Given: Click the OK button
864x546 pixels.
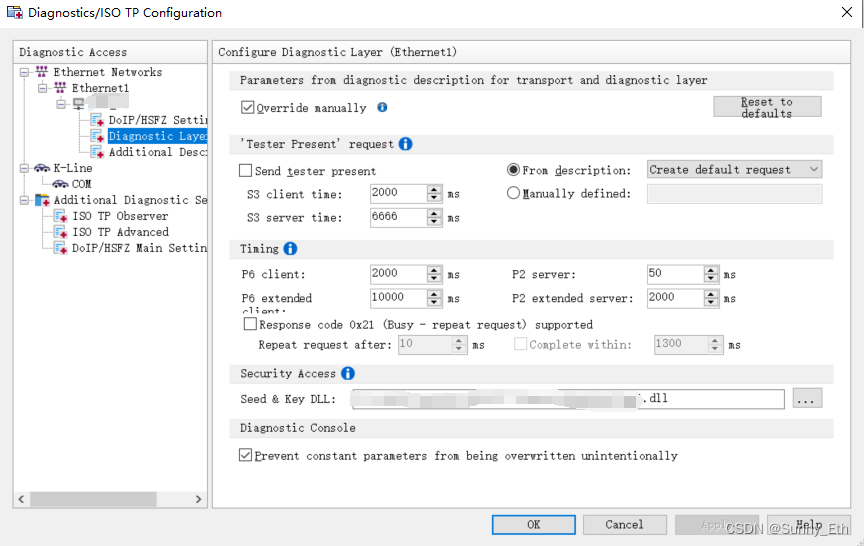Looking at the screenshot, I should (x=533, y=525).
